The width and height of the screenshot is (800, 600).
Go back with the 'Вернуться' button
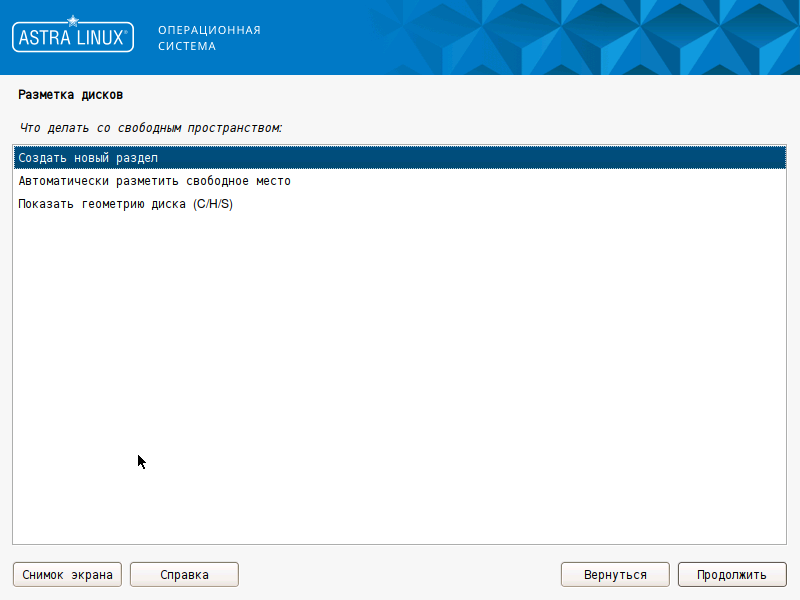(x=615, y=575)
